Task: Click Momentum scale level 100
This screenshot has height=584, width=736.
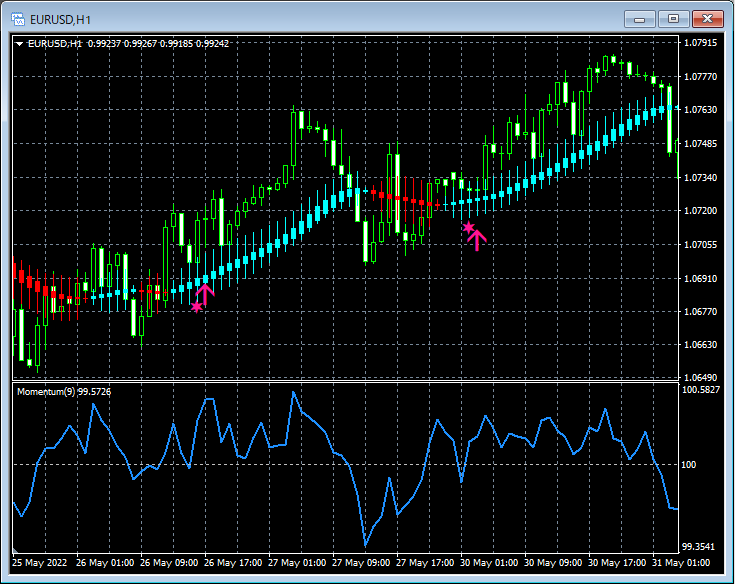Action: tap(689, 465)
